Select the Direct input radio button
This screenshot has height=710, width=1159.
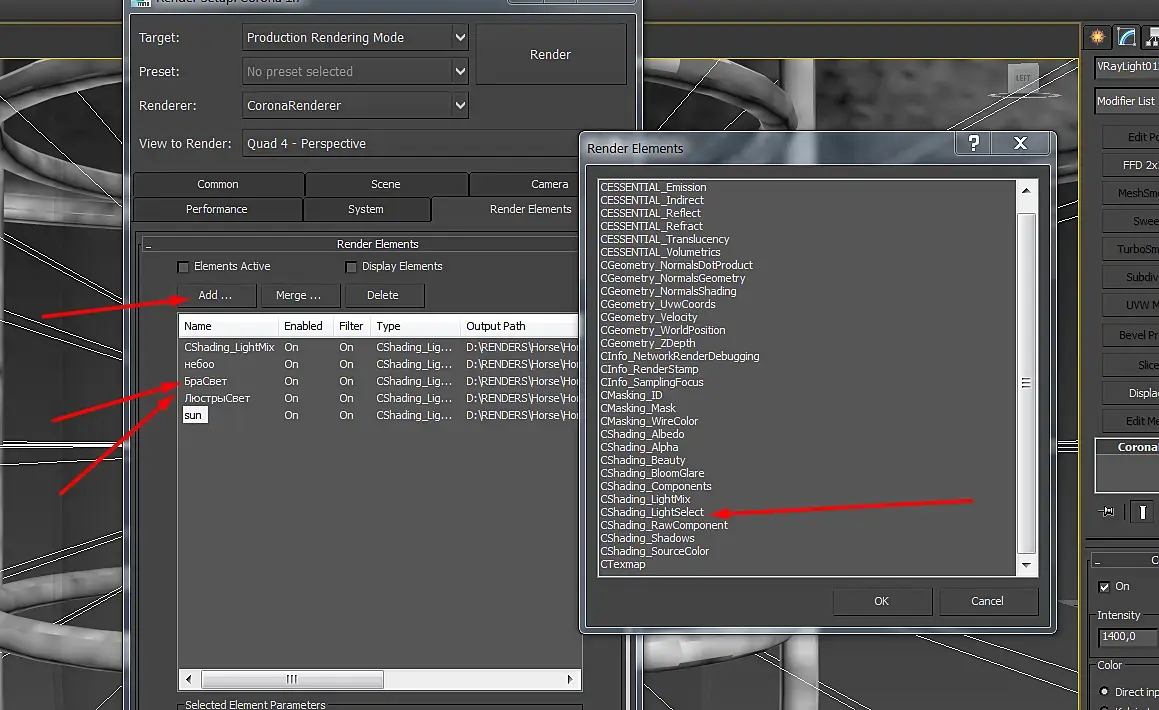(x=1104, y=692)
